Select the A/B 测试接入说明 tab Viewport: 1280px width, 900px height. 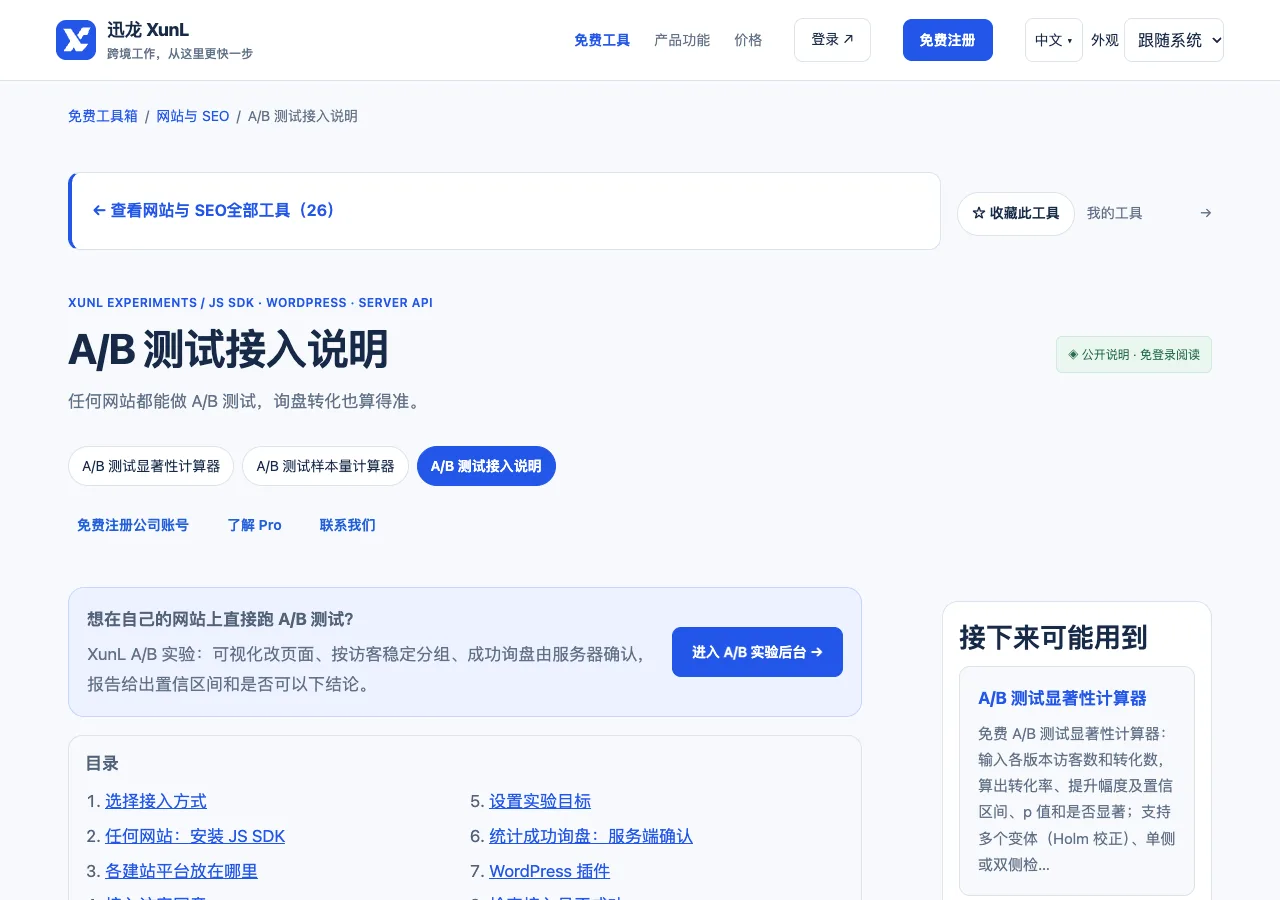(x=486, y=466)
